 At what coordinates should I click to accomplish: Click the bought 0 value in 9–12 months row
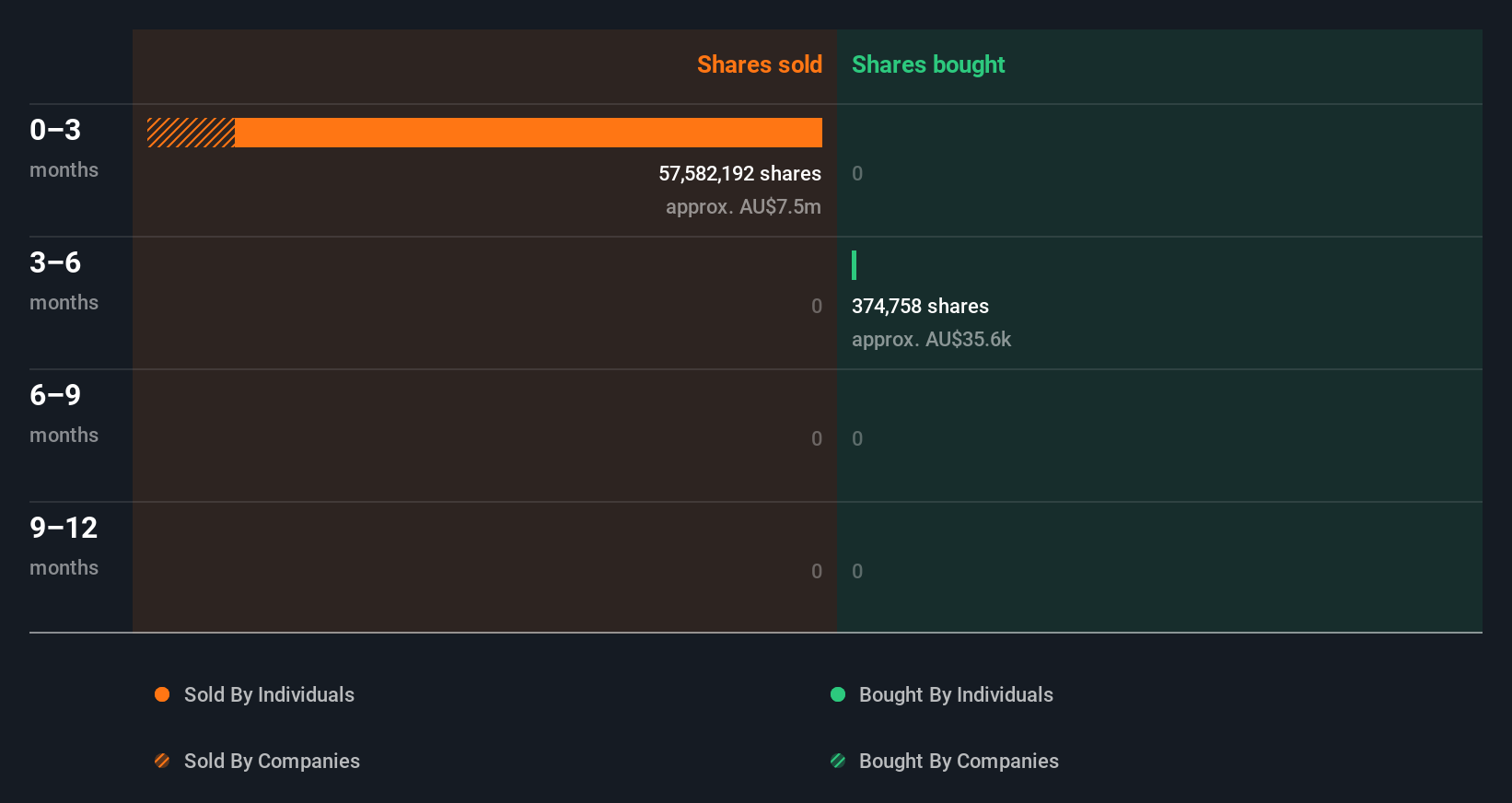857,572
